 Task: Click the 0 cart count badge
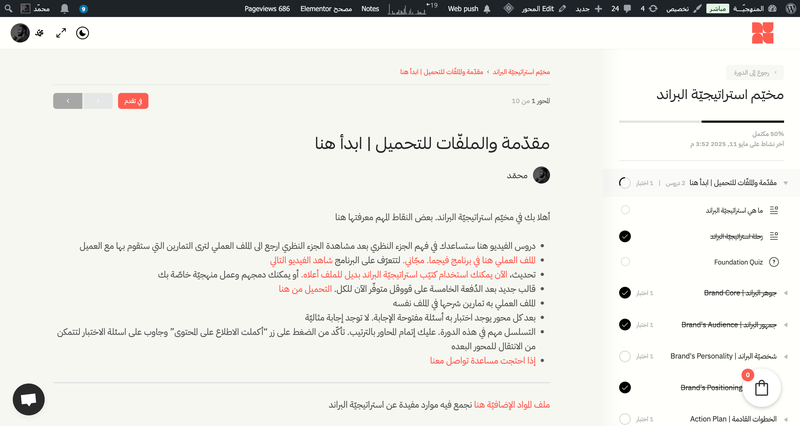point(747,375)
